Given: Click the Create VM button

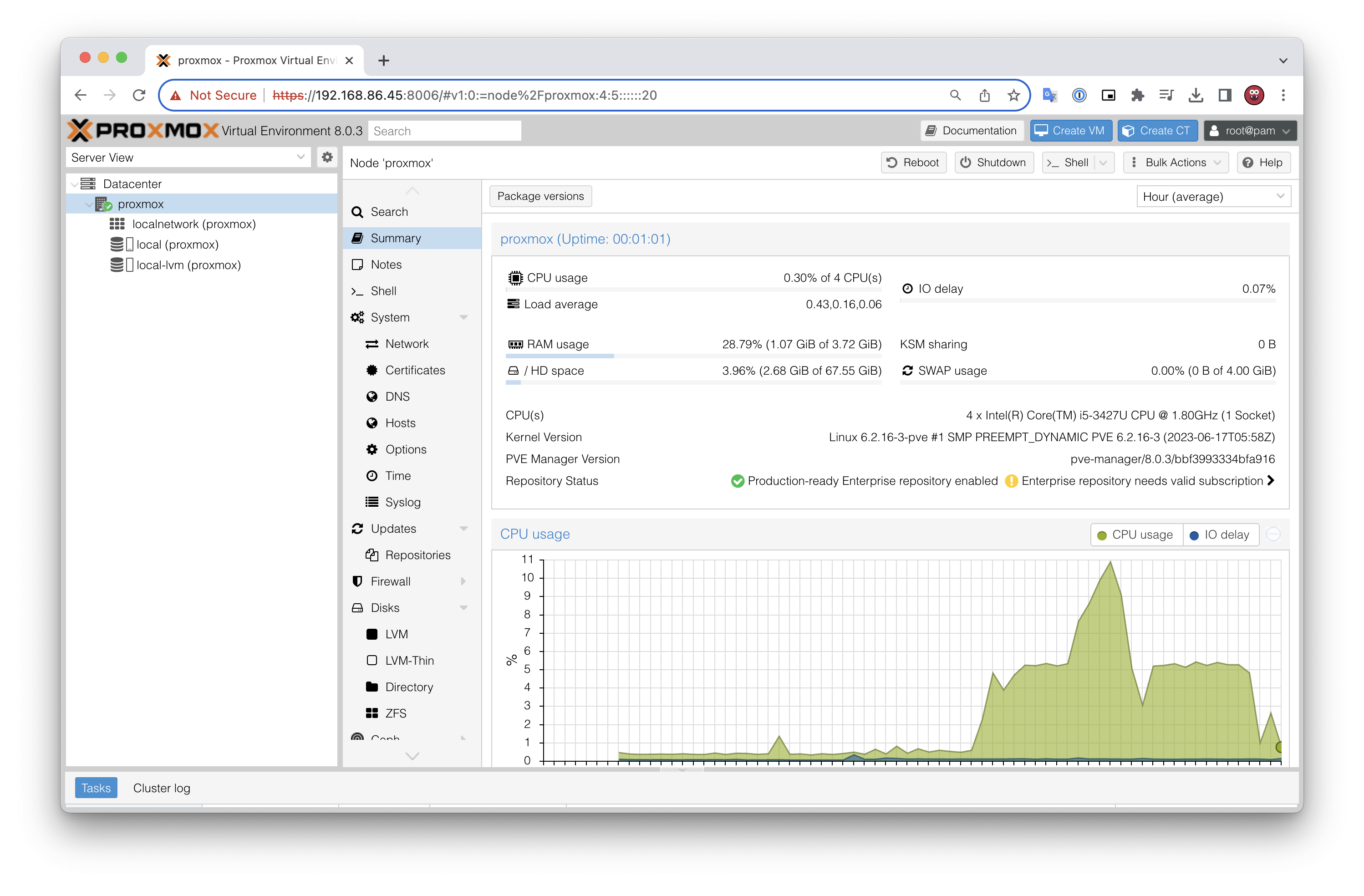Looking at the screenshot, I should (1070, 130).
